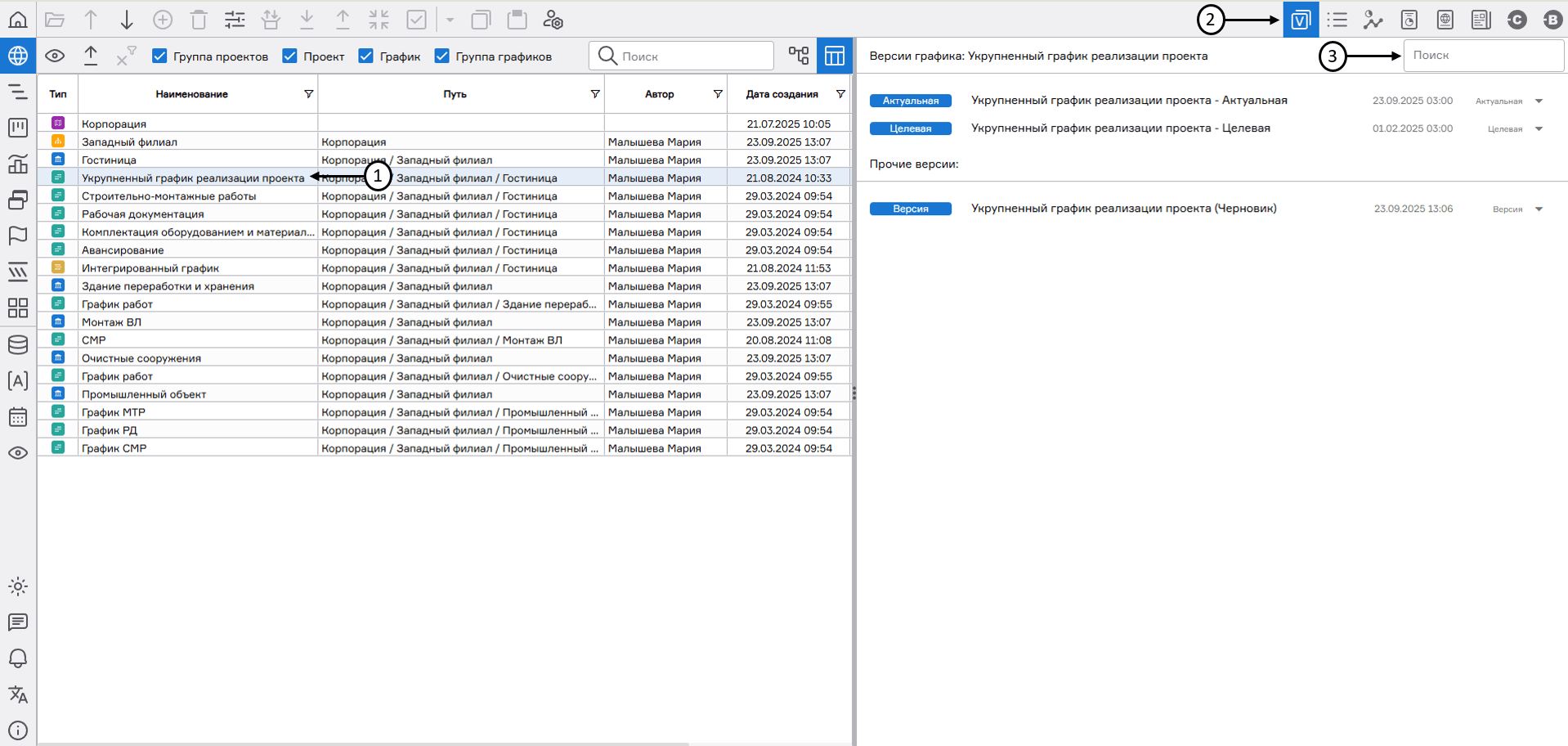Uncheck the Группа проектов checkbox
Image resolution: width=1568 pixels, height=746 pixels.
160,56
